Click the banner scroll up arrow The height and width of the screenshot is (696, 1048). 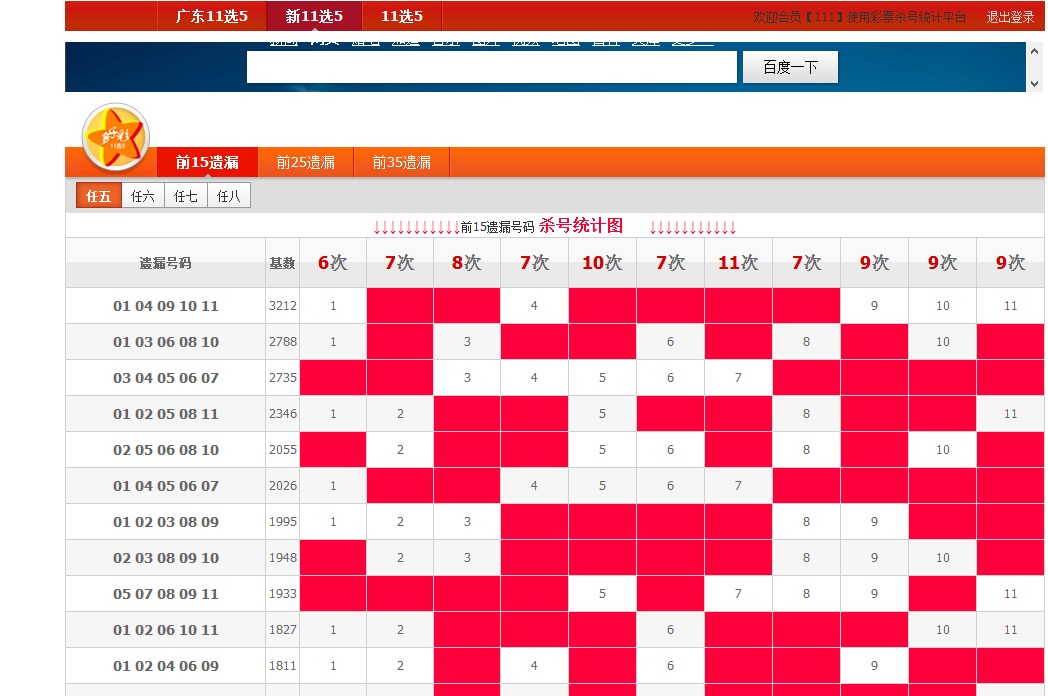1035,51
